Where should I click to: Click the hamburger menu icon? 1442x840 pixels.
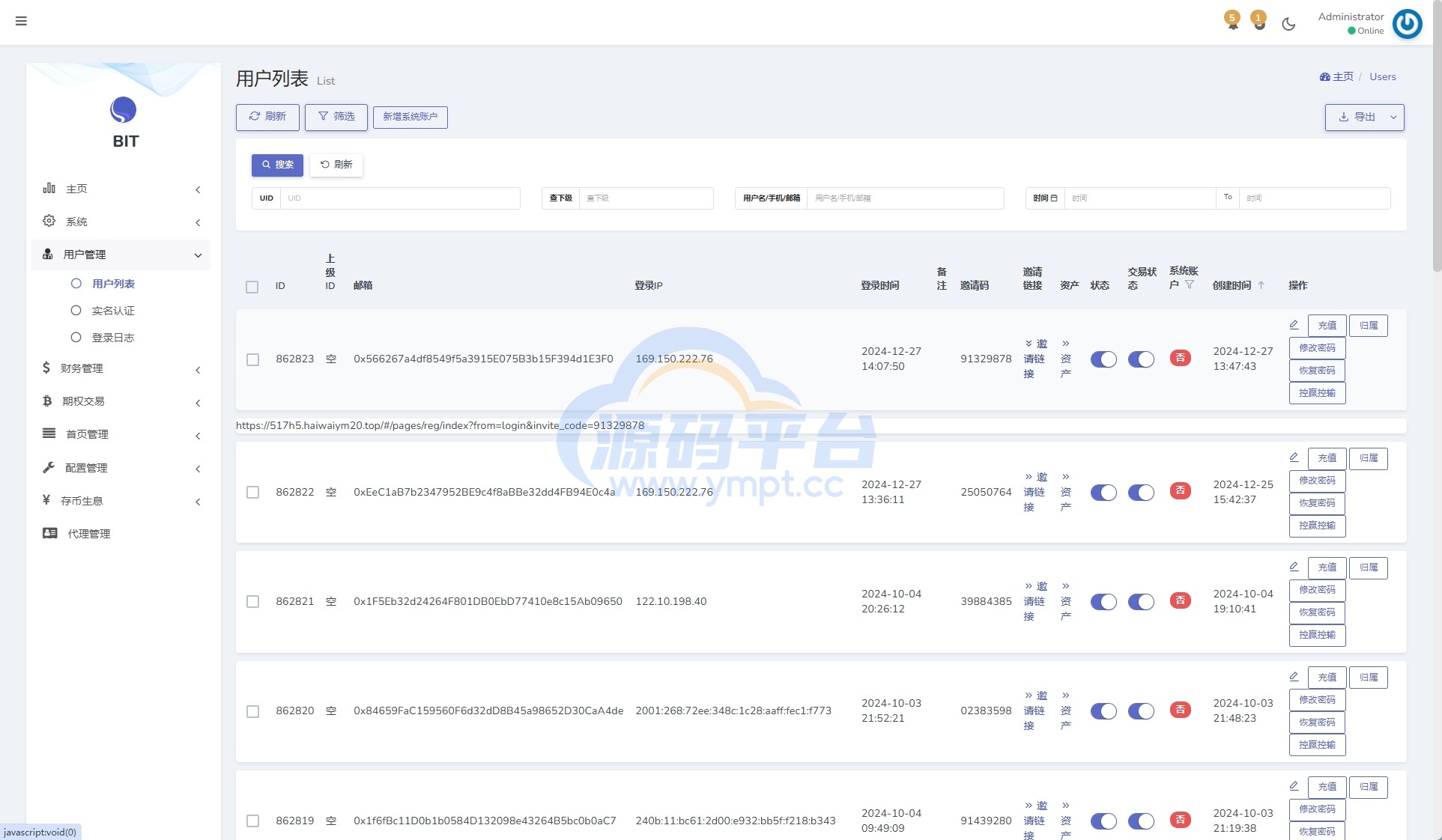[x=21, y=21]
